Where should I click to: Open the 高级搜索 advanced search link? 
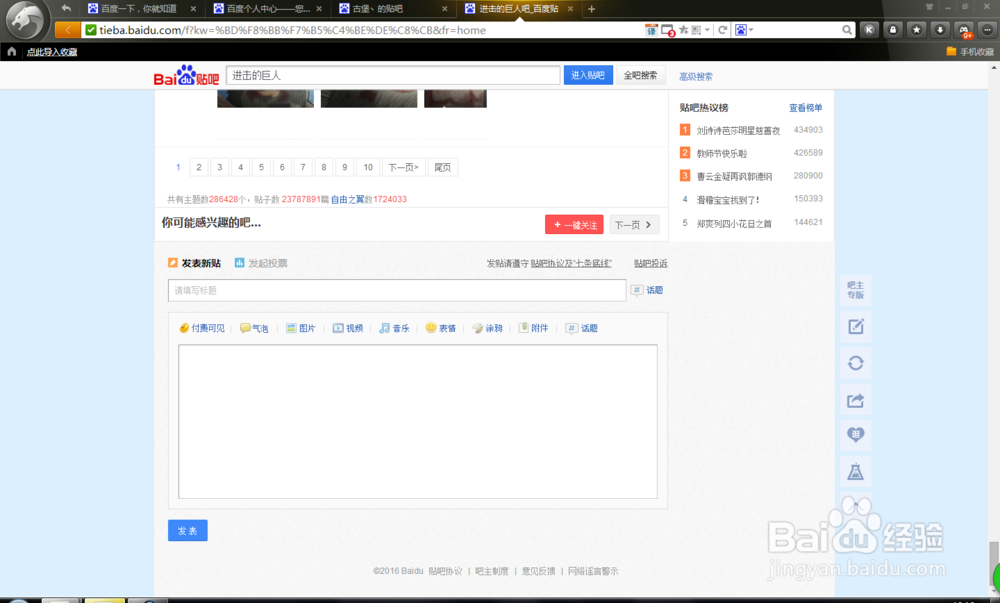tap(697, 75)
